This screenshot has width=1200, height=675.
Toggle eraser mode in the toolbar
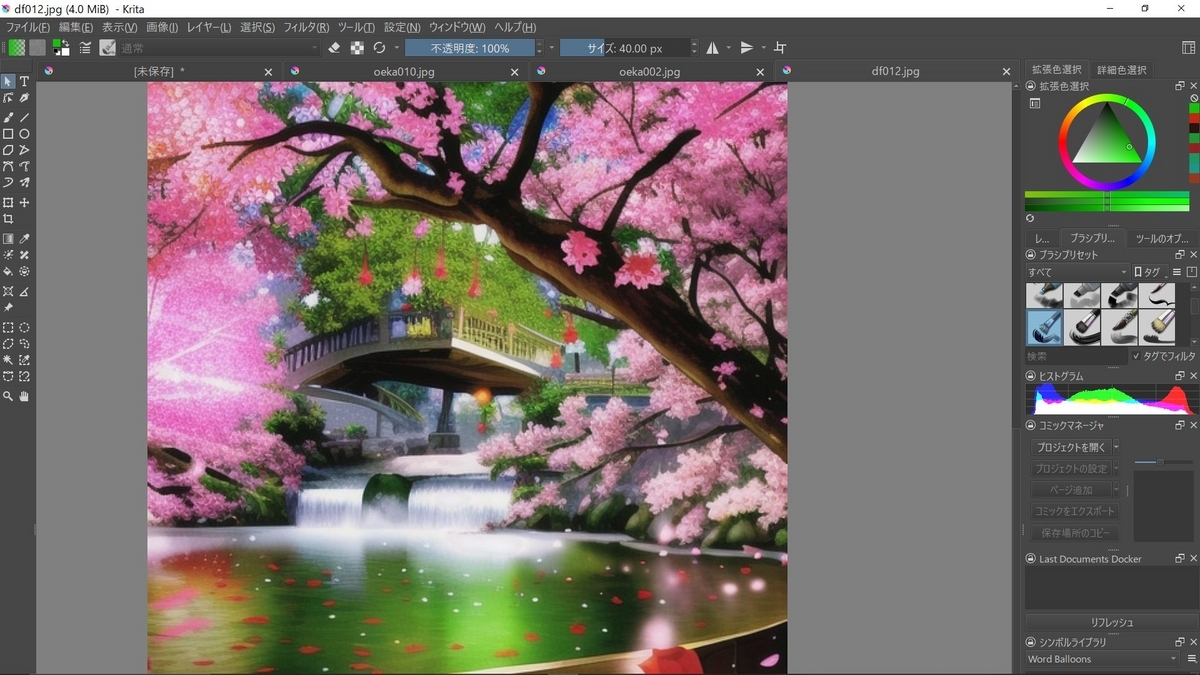click(x=333, y=47)
